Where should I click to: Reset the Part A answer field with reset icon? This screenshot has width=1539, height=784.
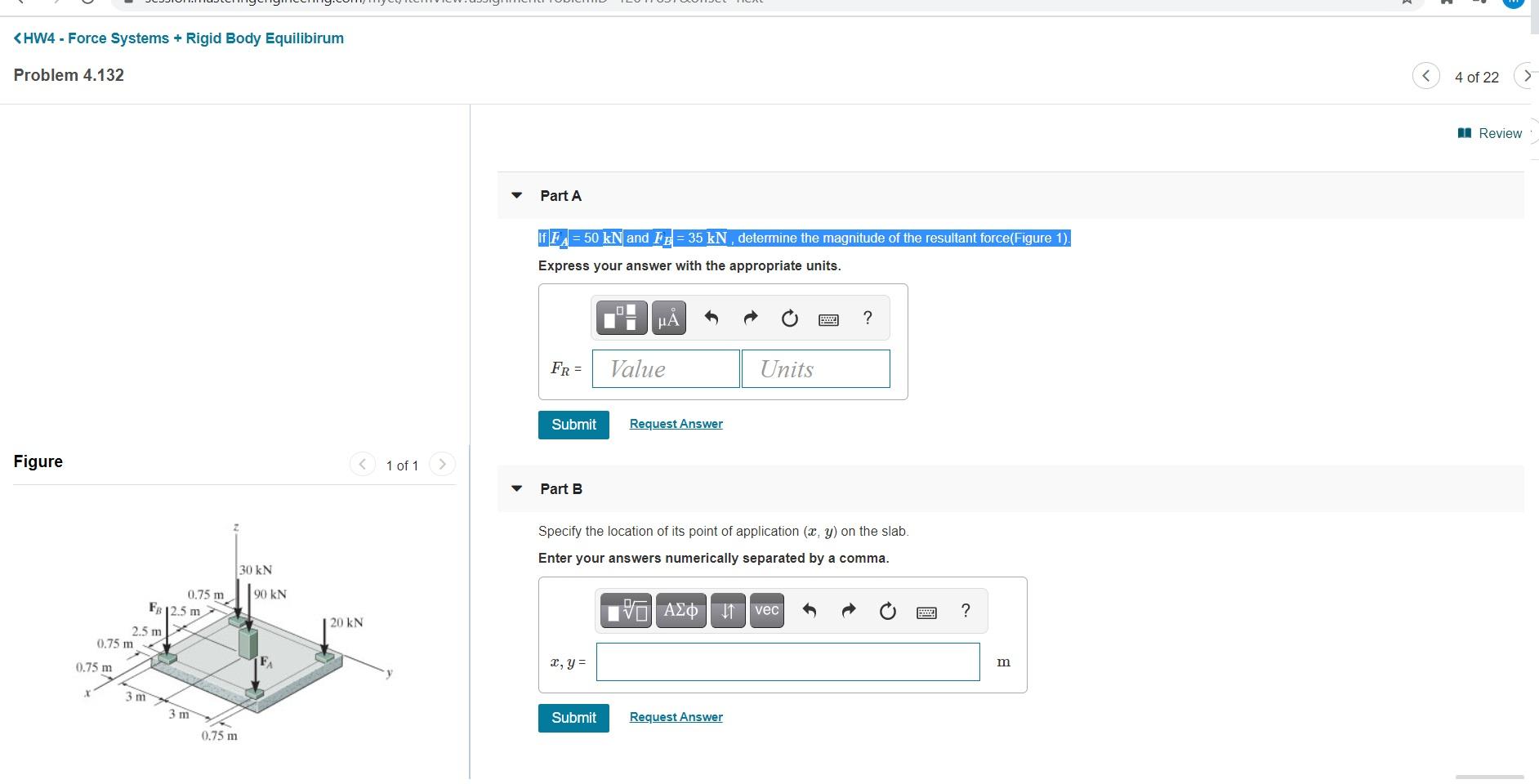point(789,318)
